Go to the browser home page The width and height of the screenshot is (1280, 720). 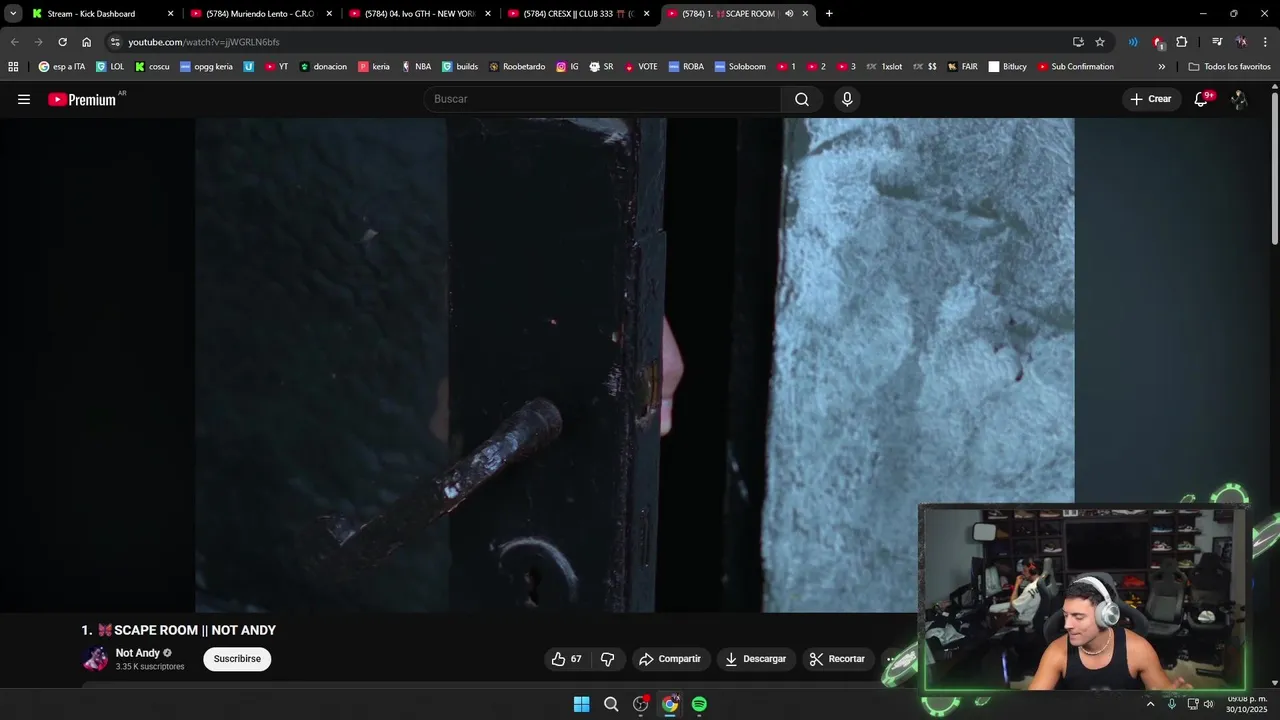86,42
